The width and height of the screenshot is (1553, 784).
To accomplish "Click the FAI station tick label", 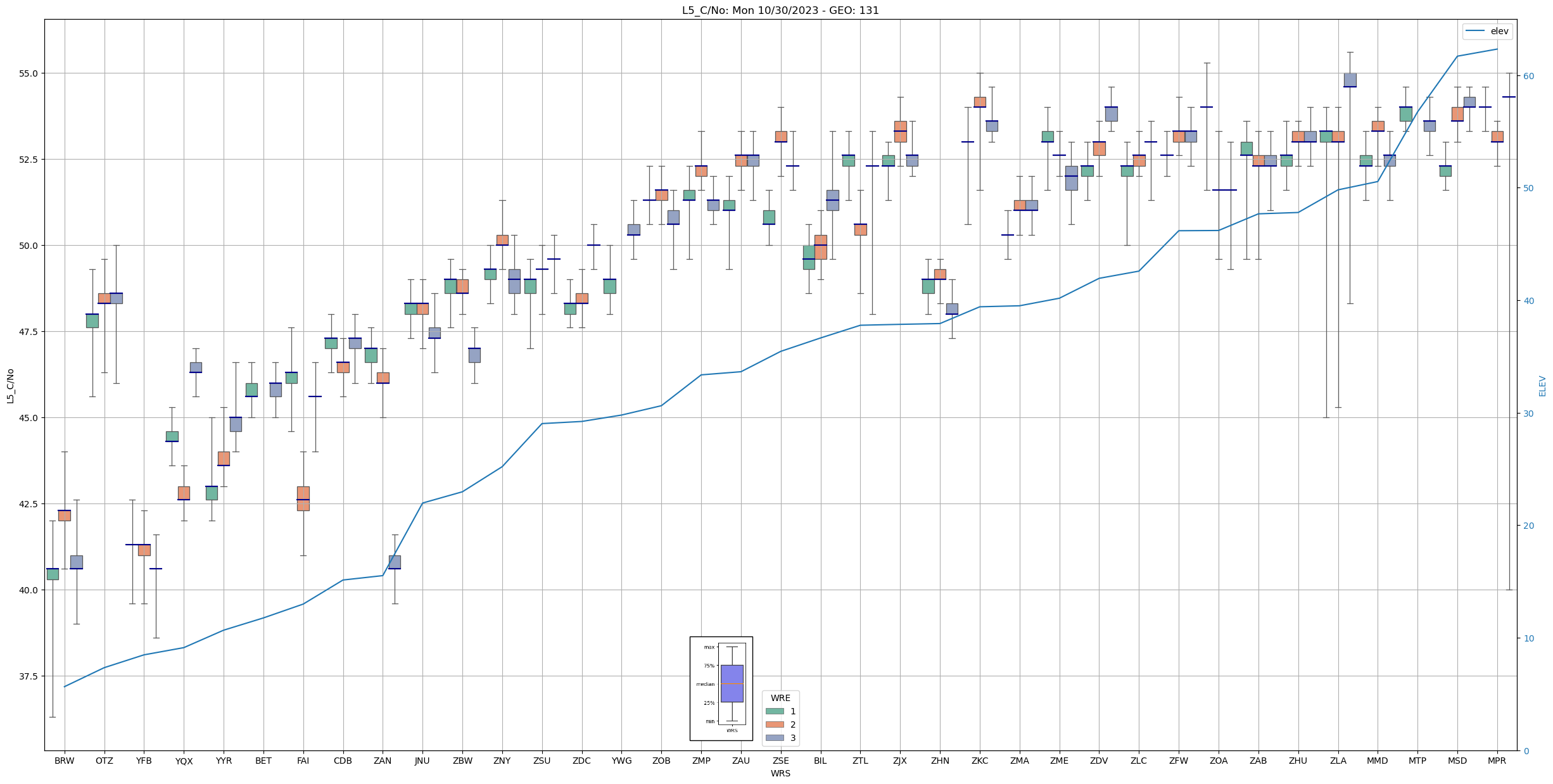I will click(303, 761).
